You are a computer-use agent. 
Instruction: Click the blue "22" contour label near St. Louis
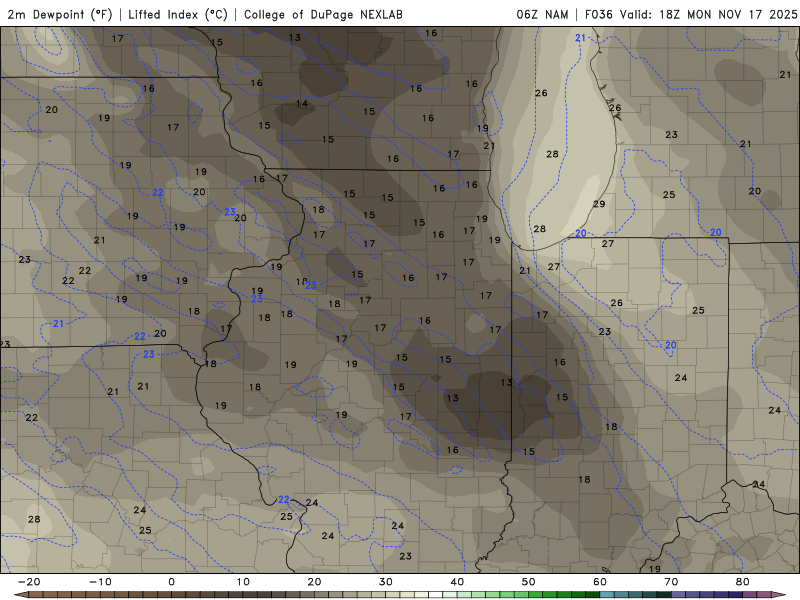point(284,499)
